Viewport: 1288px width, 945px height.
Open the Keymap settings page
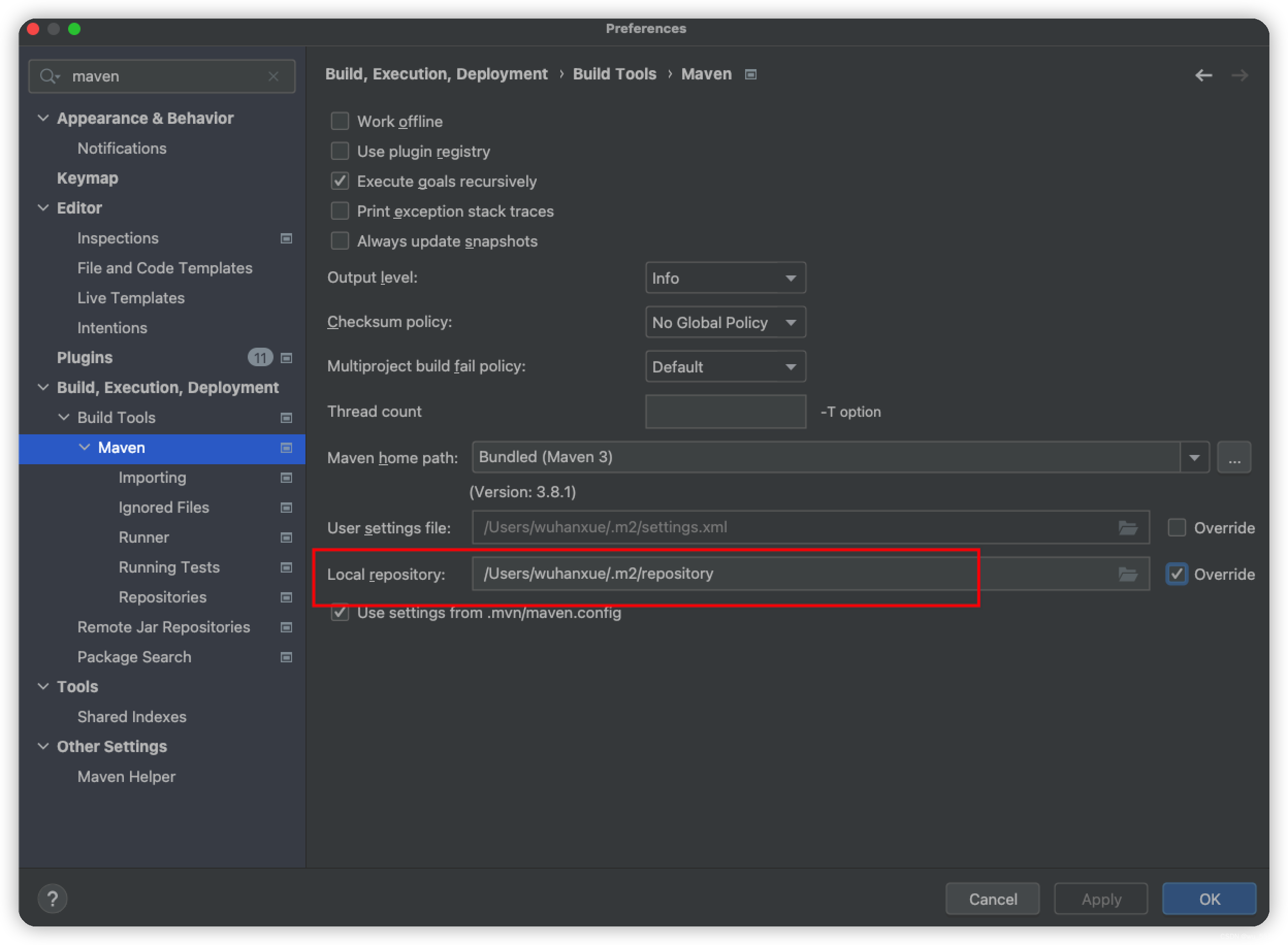tap(88, 178)
